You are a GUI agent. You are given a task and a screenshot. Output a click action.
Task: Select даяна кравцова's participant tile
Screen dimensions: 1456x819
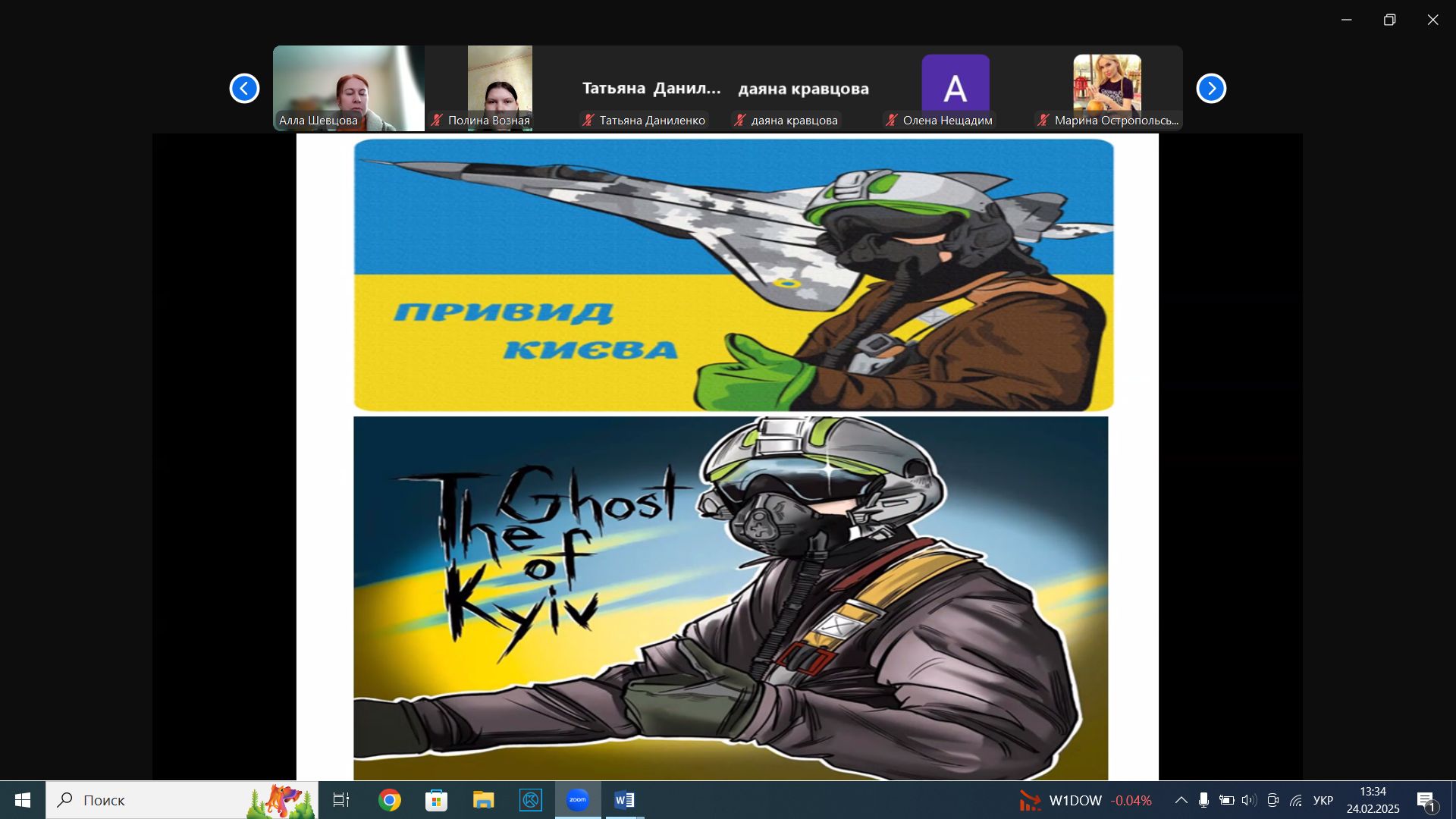pos(804,88)
